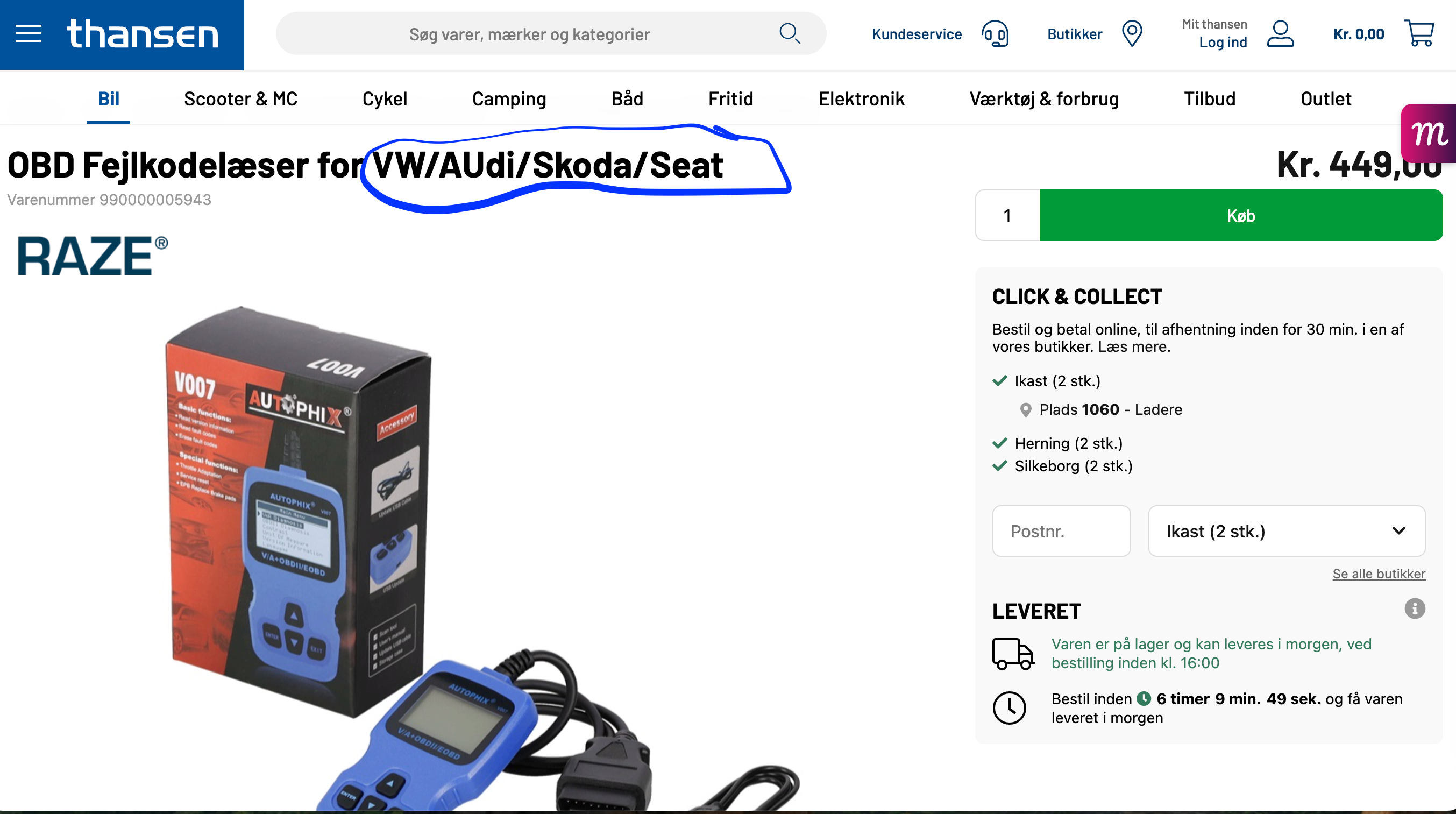Click the RAZE brand logo
This screenshot has width=1456, height=814.
tap(92, 256)
